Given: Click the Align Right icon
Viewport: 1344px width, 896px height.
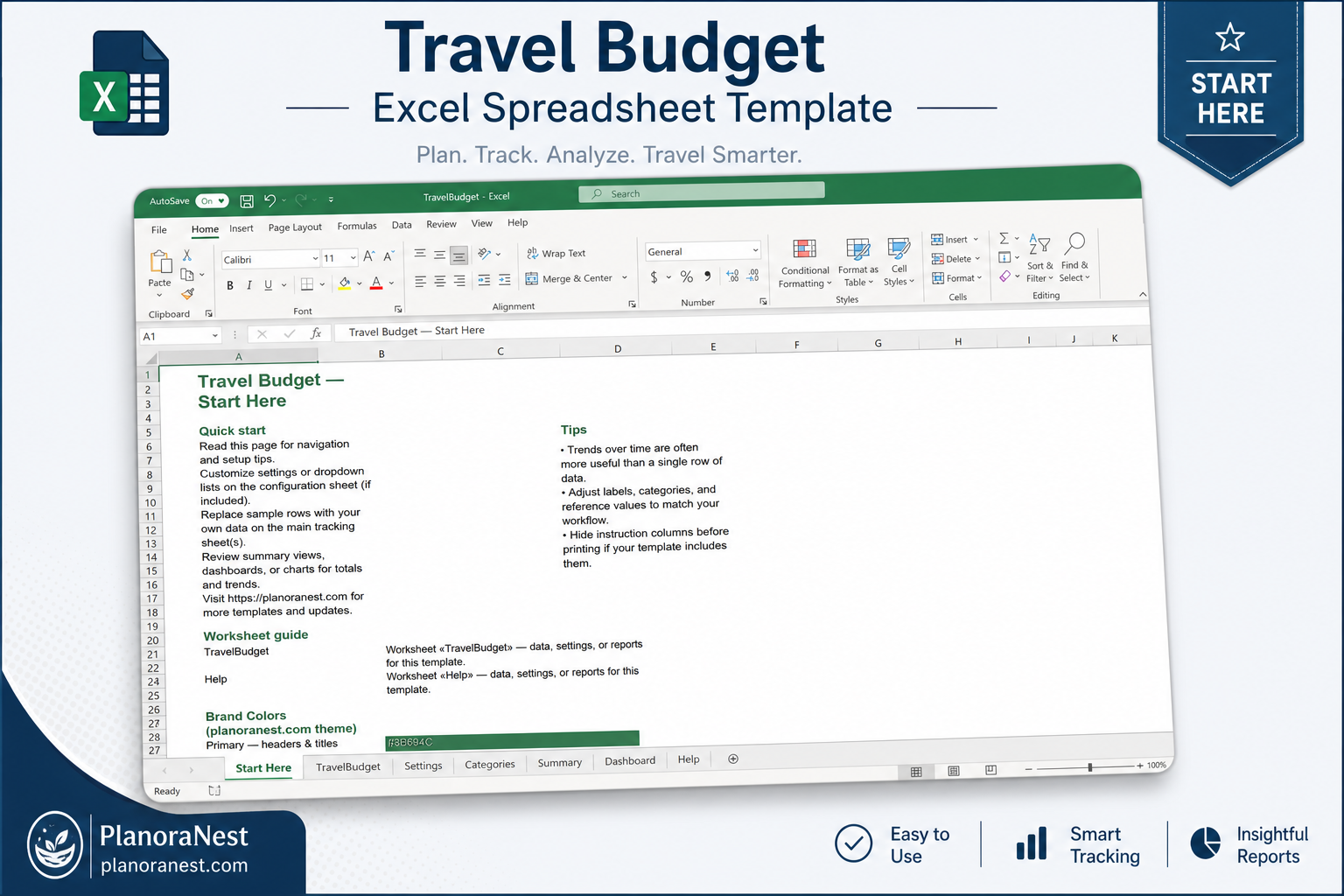Looking at the screenshot, I should point(458,281).
